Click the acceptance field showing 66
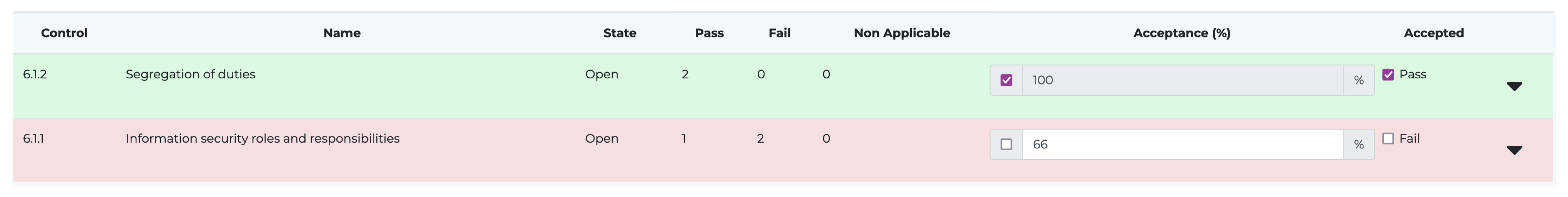 point(1182,145)
